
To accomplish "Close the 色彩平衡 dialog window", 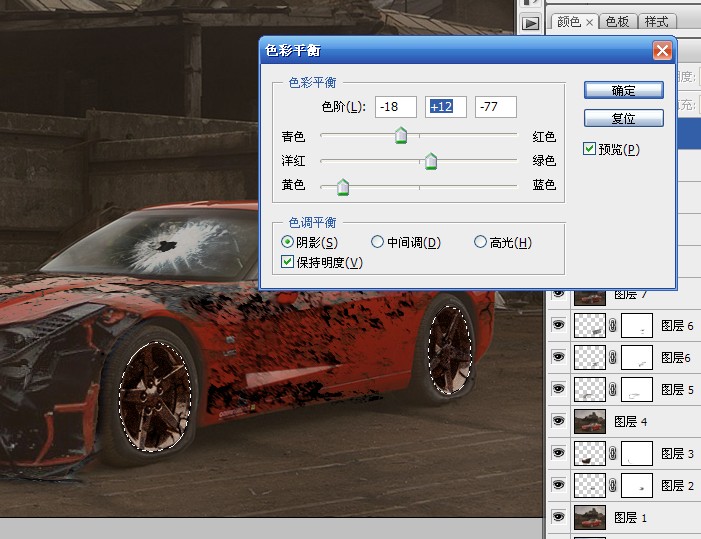I will pyautogui.click(x=661, y=50).
